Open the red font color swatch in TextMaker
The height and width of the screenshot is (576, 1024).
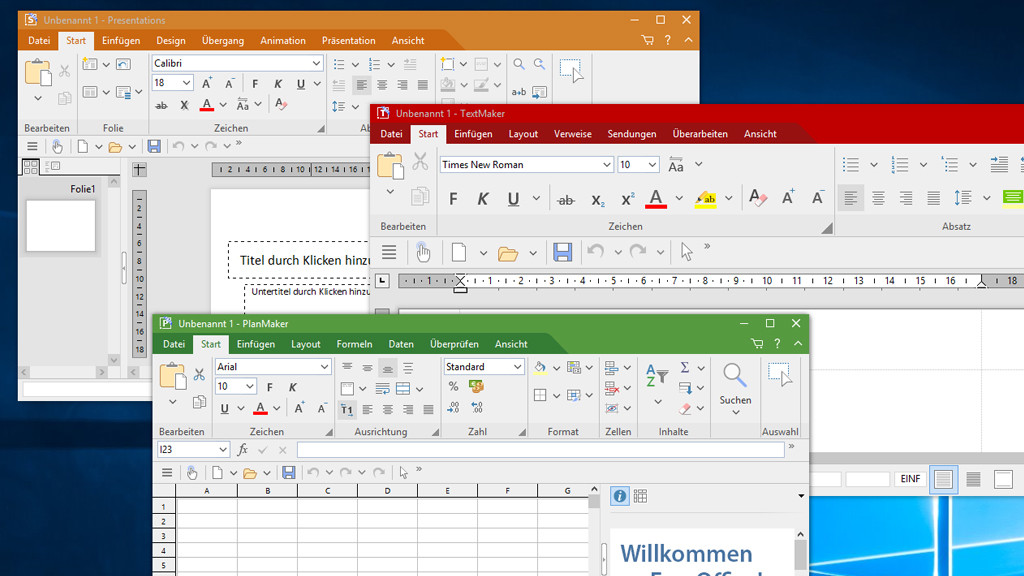[656, 199]
